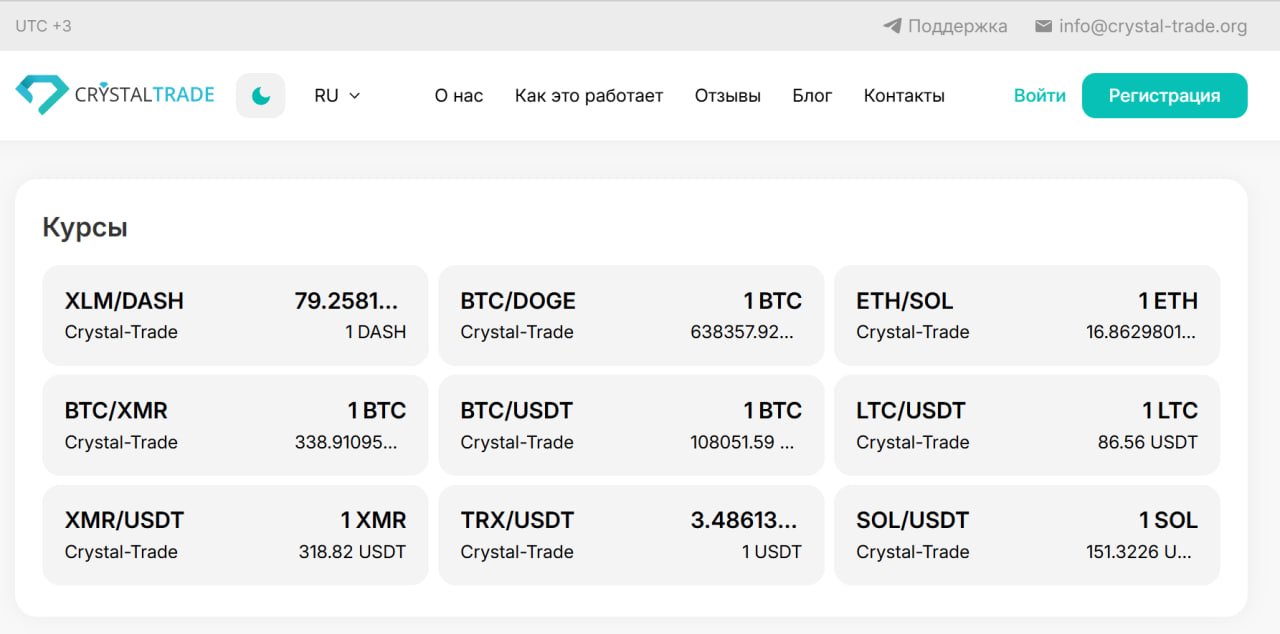The width and height of the screenshot is (1280, 634).
Task: Navigate to the Блог section
Action: 812,96
